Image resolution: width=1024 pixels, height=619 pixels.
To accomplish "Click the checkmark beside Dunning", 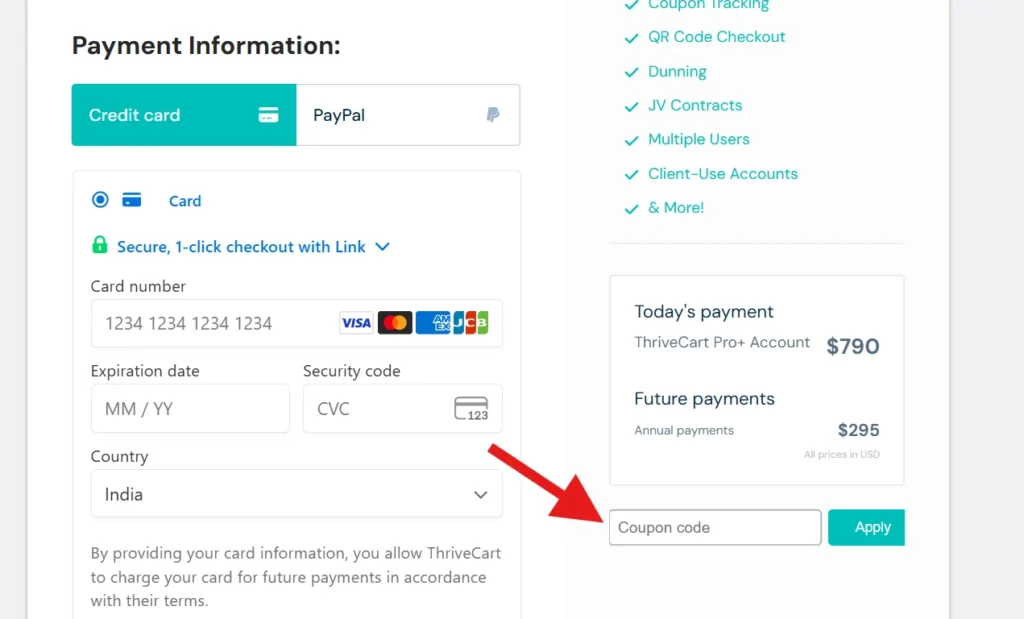I will pos(631,71).
